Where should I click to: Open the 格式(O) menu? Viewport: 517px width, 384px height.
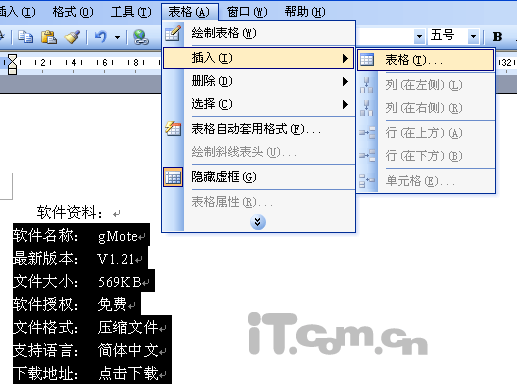pos(73,12)
